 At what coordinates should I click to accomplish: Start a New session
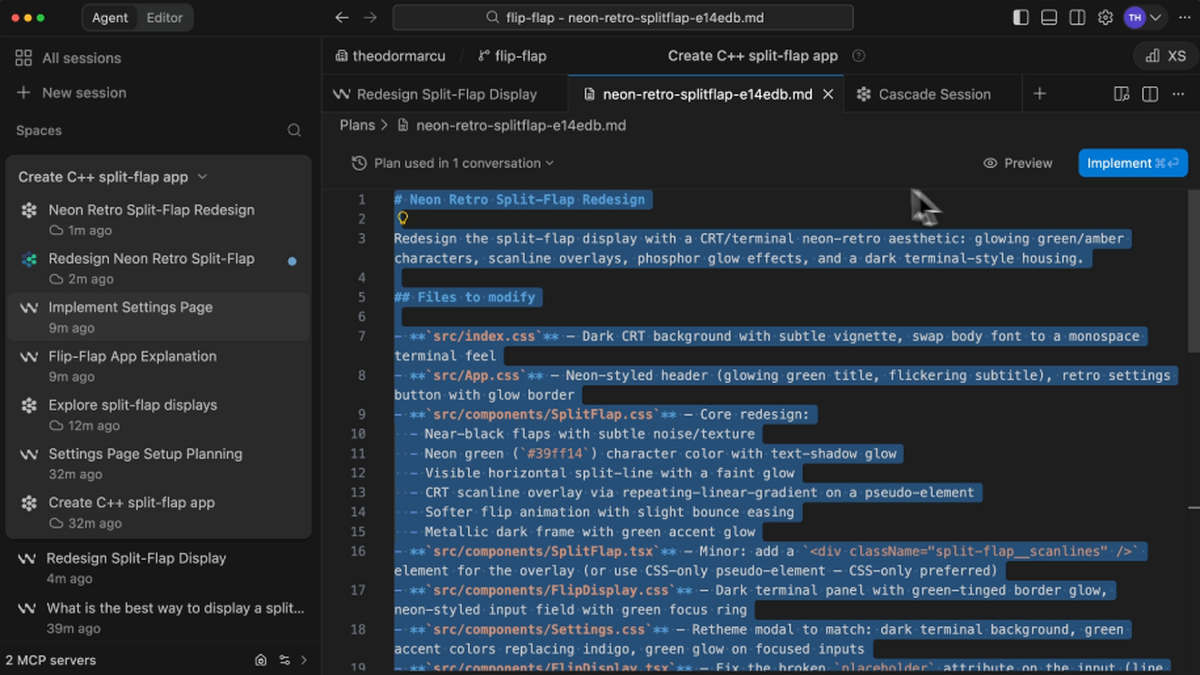[70, 92]
